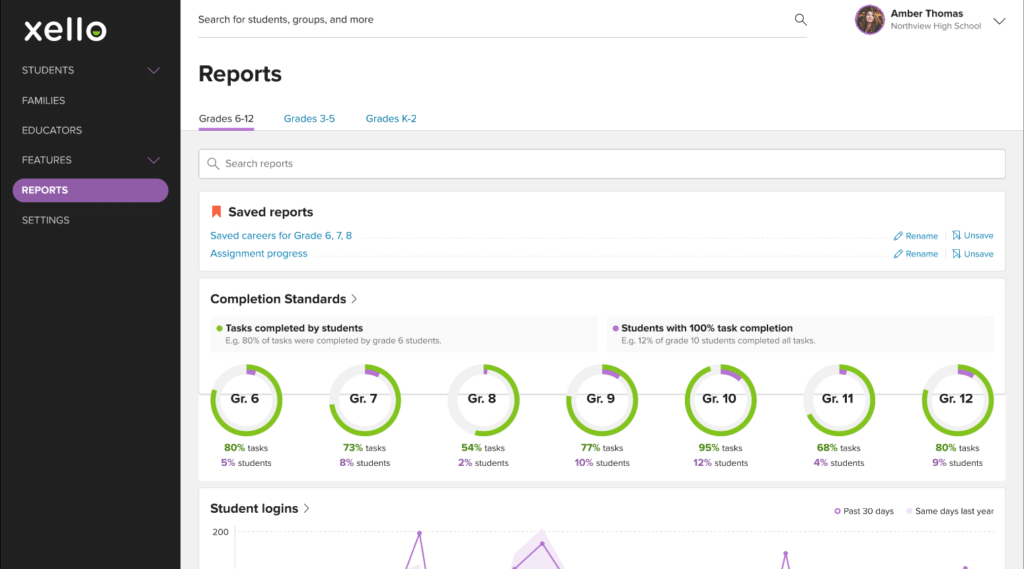
Task: Open the Student logins heading
Action: [x=254, y=509]
